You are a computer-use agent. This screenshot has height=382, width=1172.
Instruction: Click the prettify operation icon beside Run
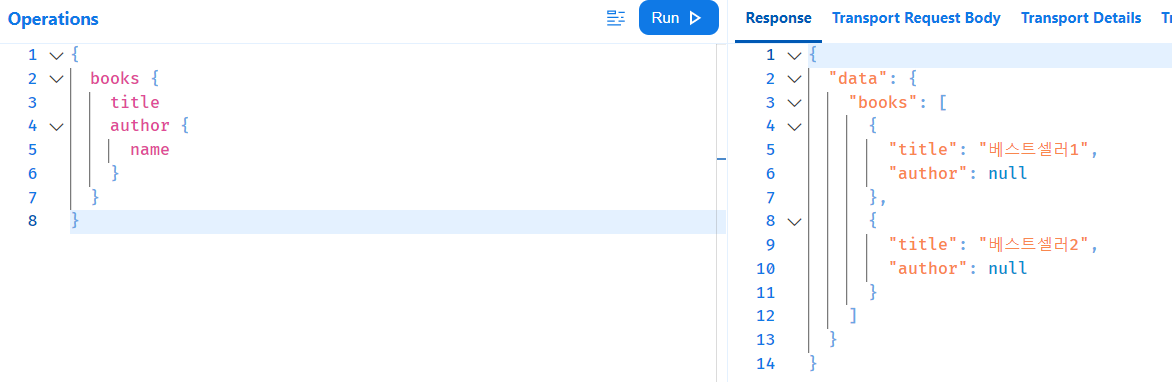point(616,19)
